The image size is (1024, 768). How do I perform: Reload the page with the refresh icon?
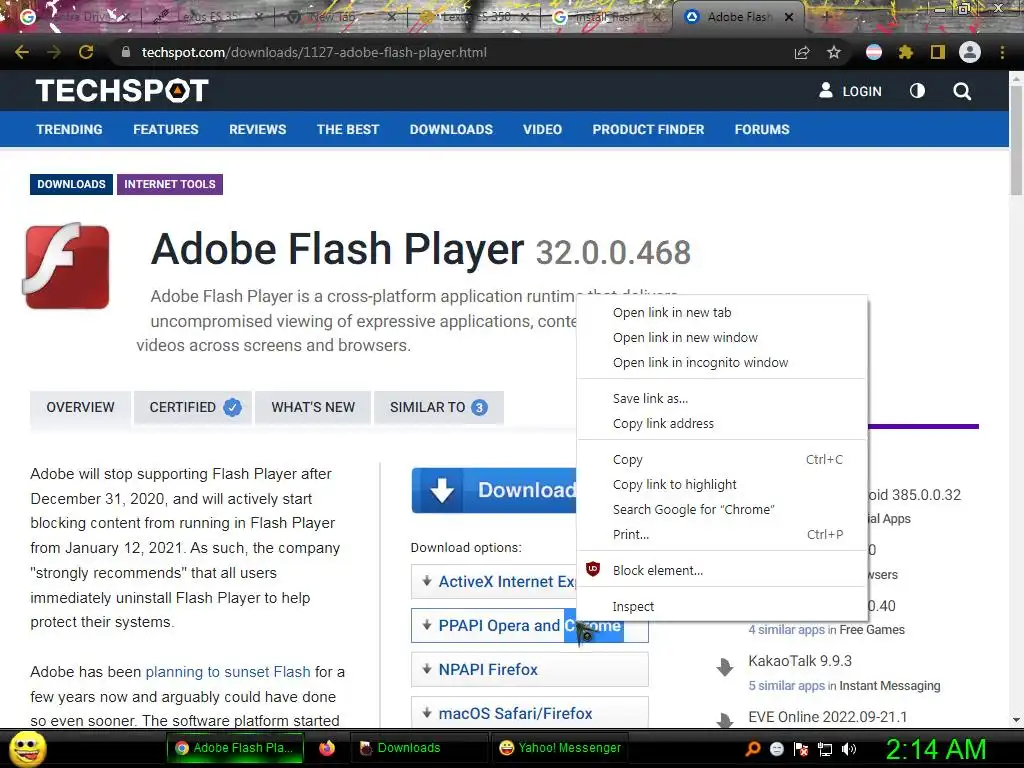point(86,52)
